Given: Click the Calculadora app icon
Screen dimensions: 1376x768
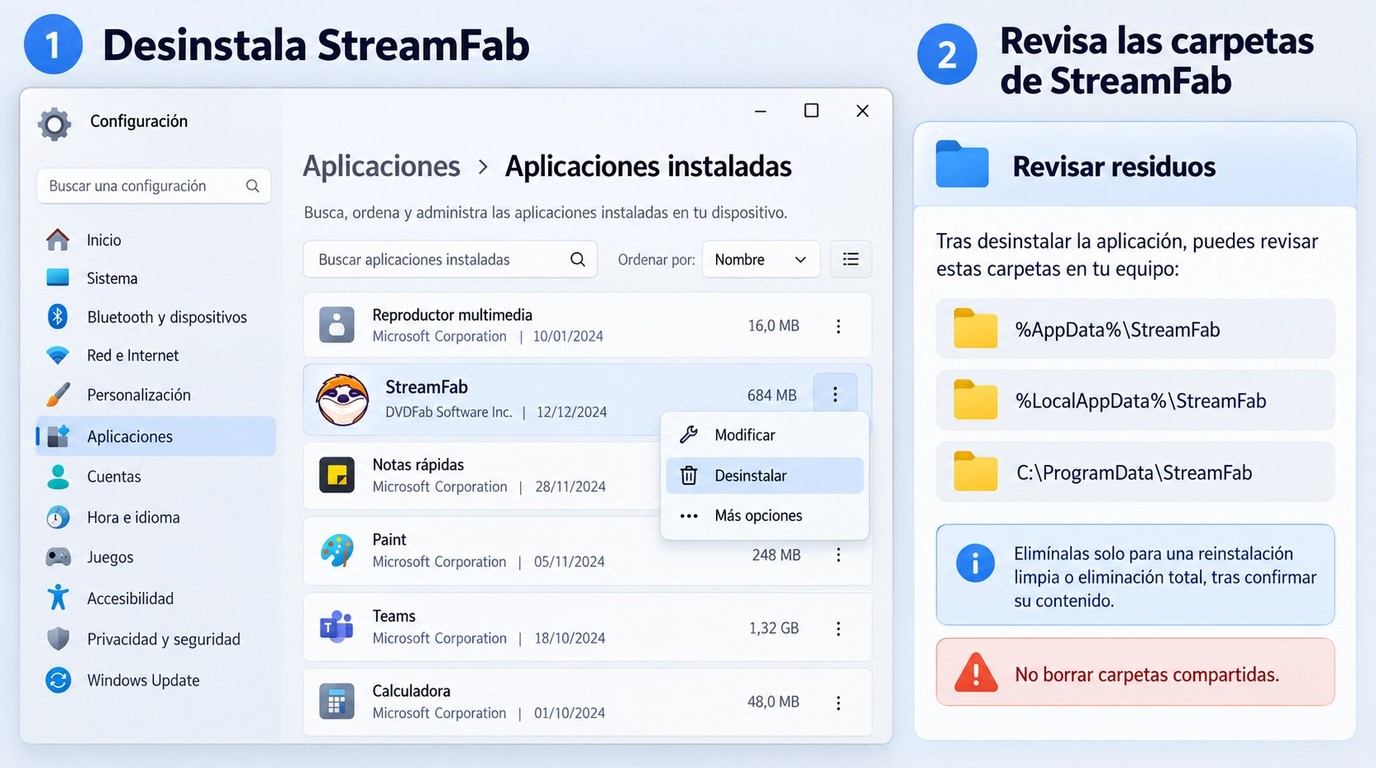Looking at the screenshot, I should tap(337, 701).
